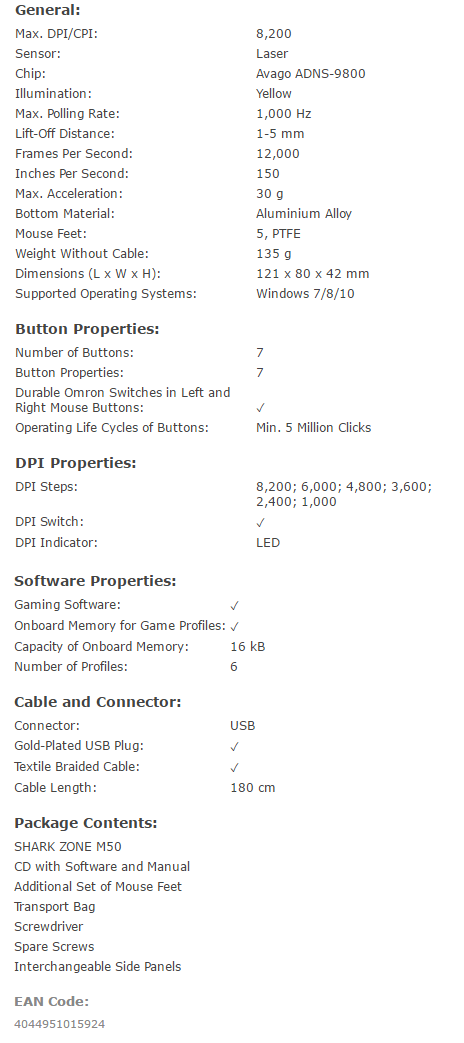This screenshot has height=1043, width=464.
Task: Click the Package Contents heading
Action: tap(85, 823)
